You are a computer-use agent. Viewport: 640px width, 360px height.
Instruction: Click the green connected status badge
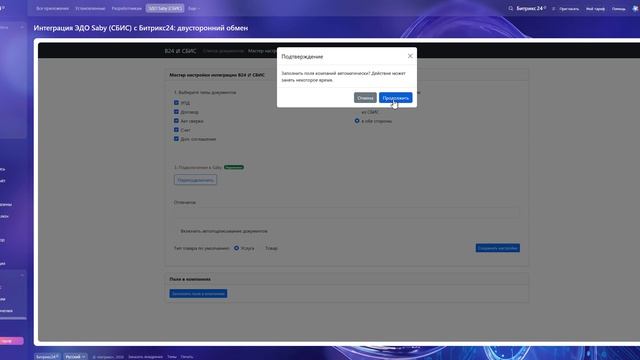click(234, 167)
